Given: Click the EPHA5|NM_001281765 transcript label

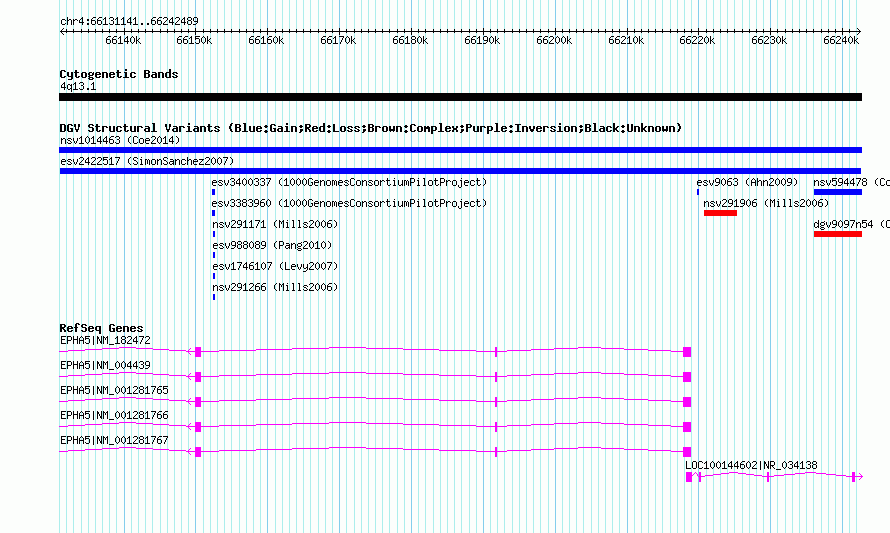Looking at the screenshot, I should click(x=114, y=391).
